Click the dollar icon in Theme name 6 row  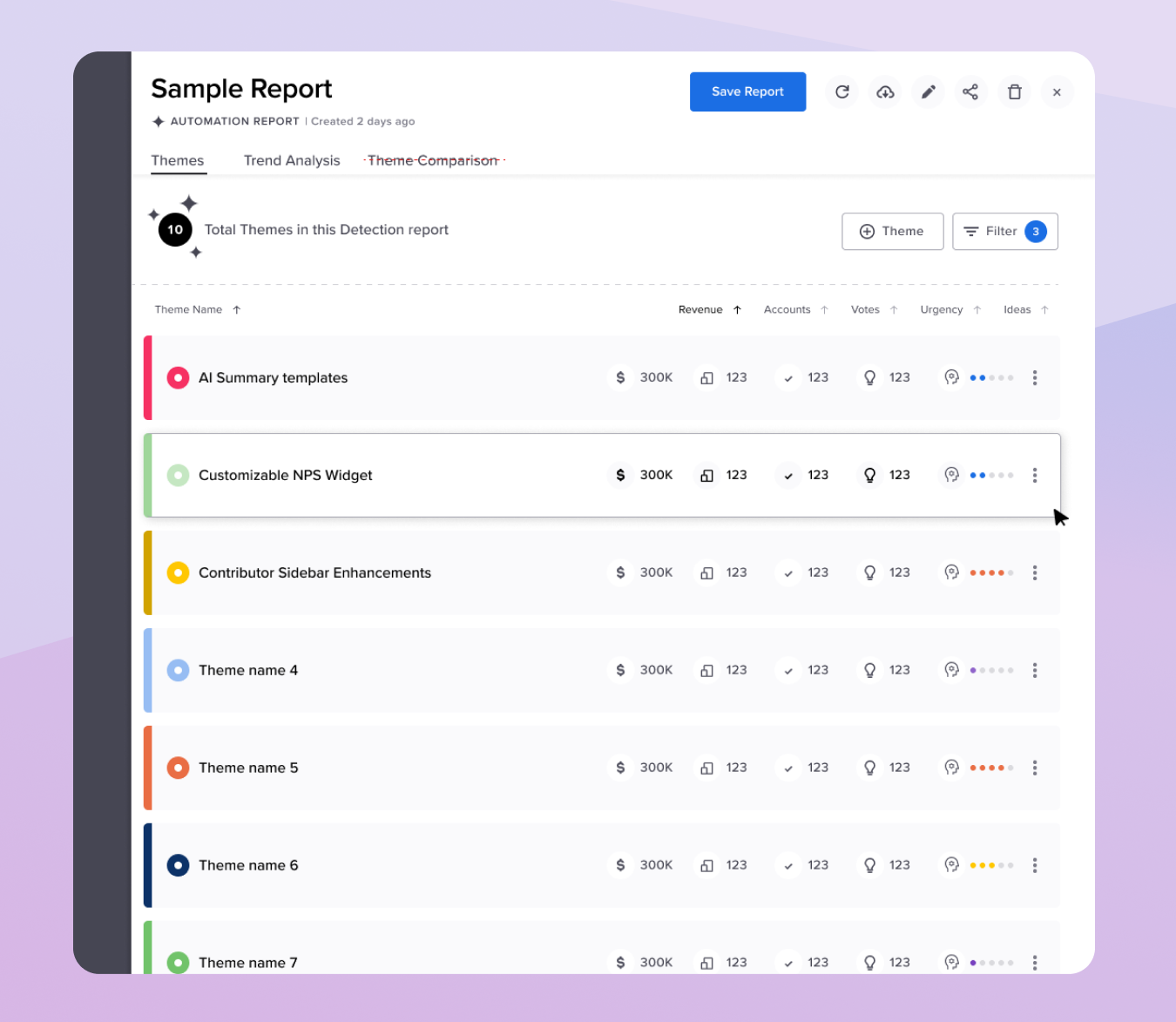tap(620, 866)
